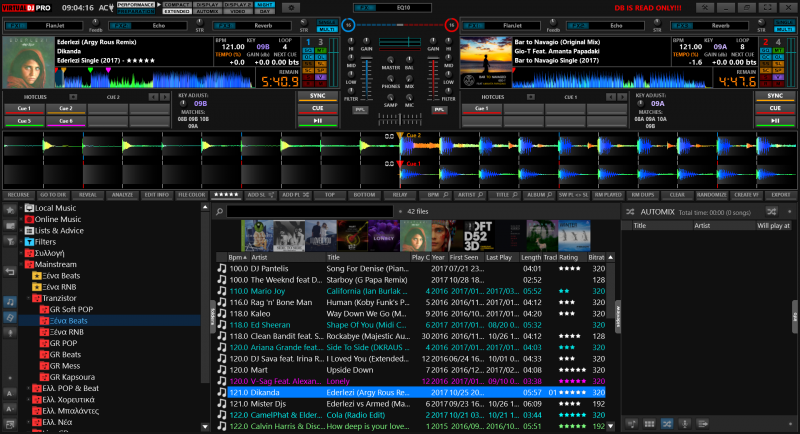Screen dimensions: 800x434
Task: Toggle the FX1 FlanJet effect on left deck
Action: tap(16, 25)
